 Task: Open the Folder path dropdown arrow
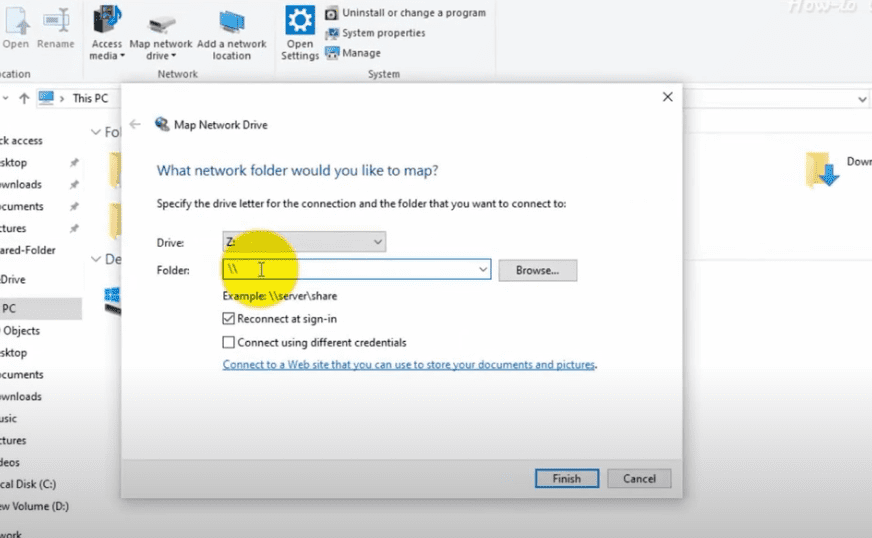pos(483,270)
